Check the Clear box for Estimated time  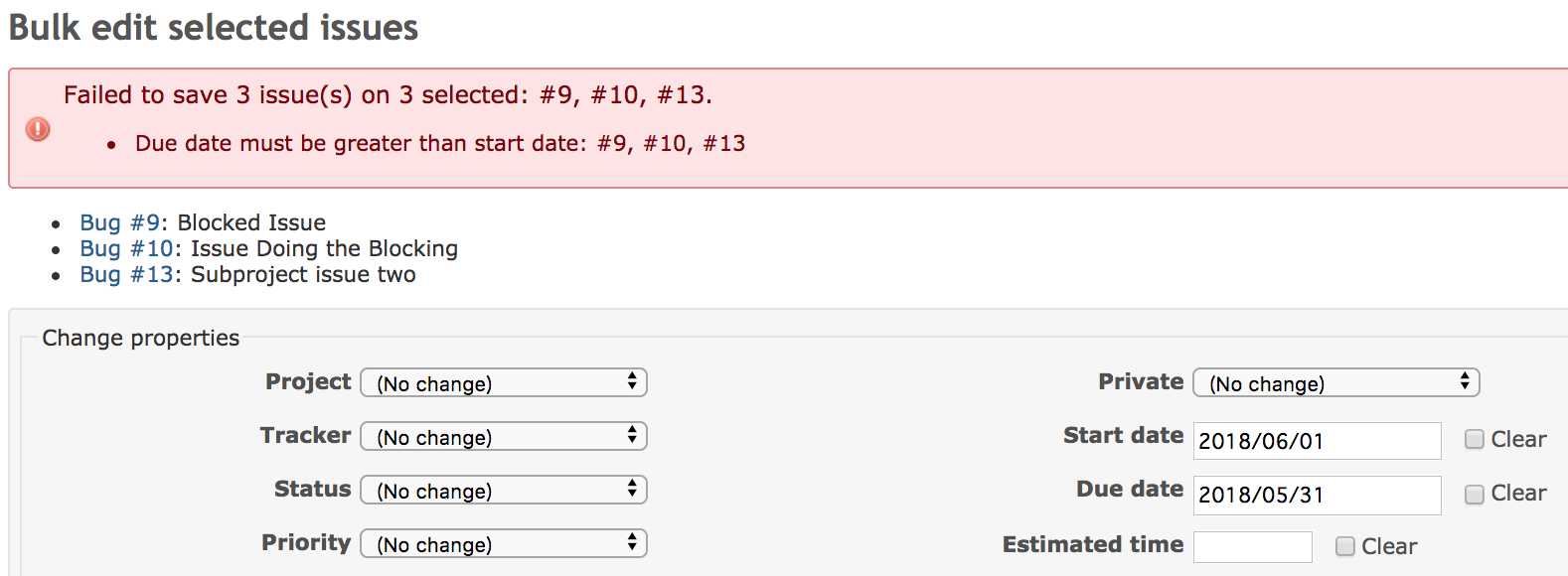[1345, 546]
